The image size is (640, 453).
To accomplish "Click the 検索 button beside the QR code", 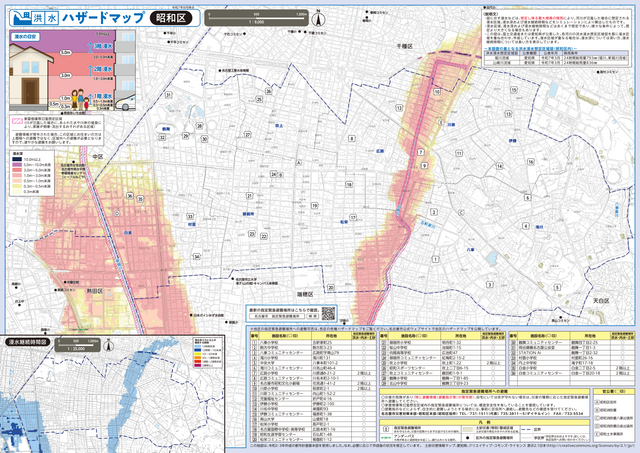I will [x=312, y=316].
